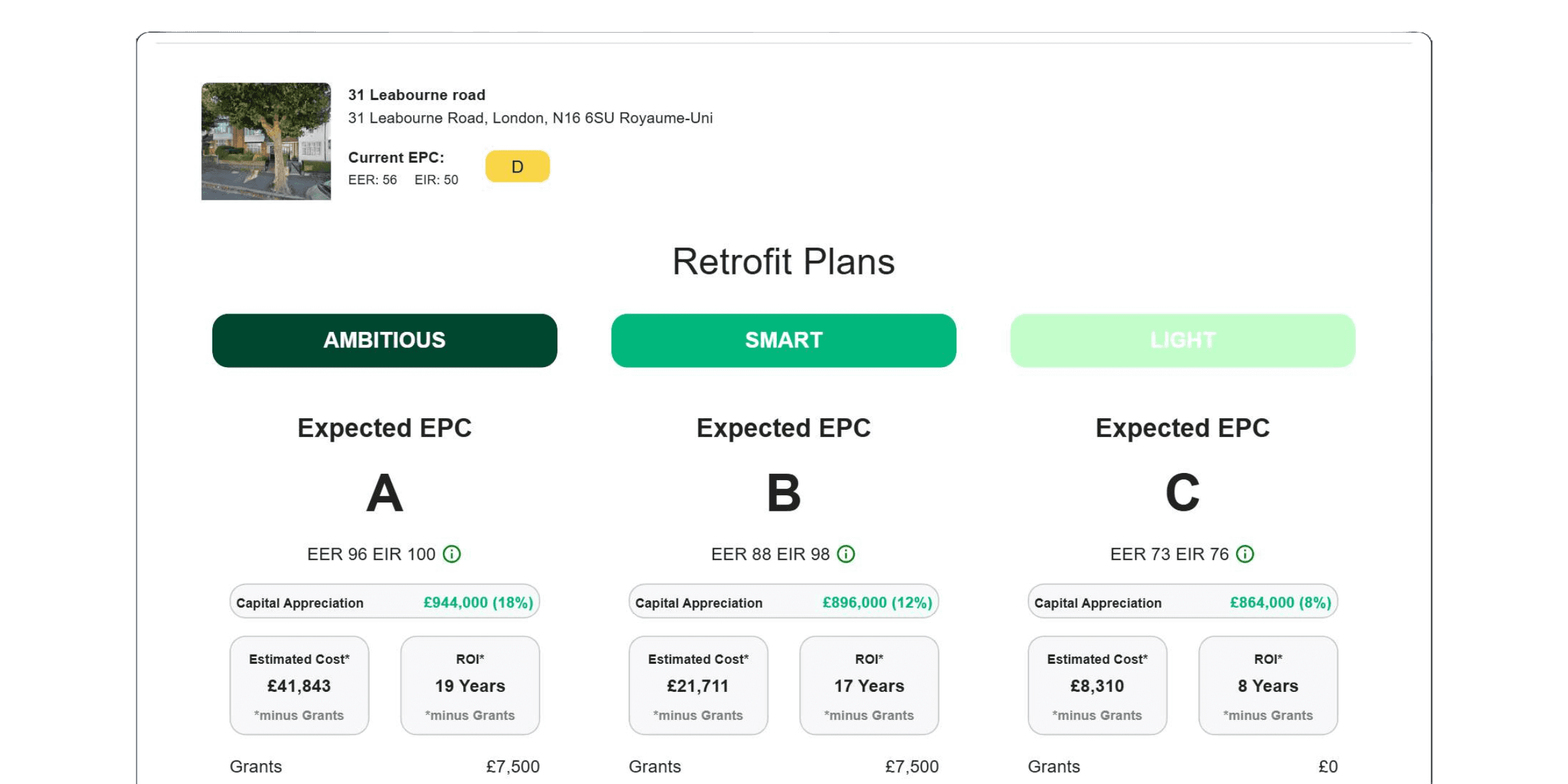This screenshot has width=1568, height=784.
Task: Select the SMART retrofit plan
Action: (784, 340)
